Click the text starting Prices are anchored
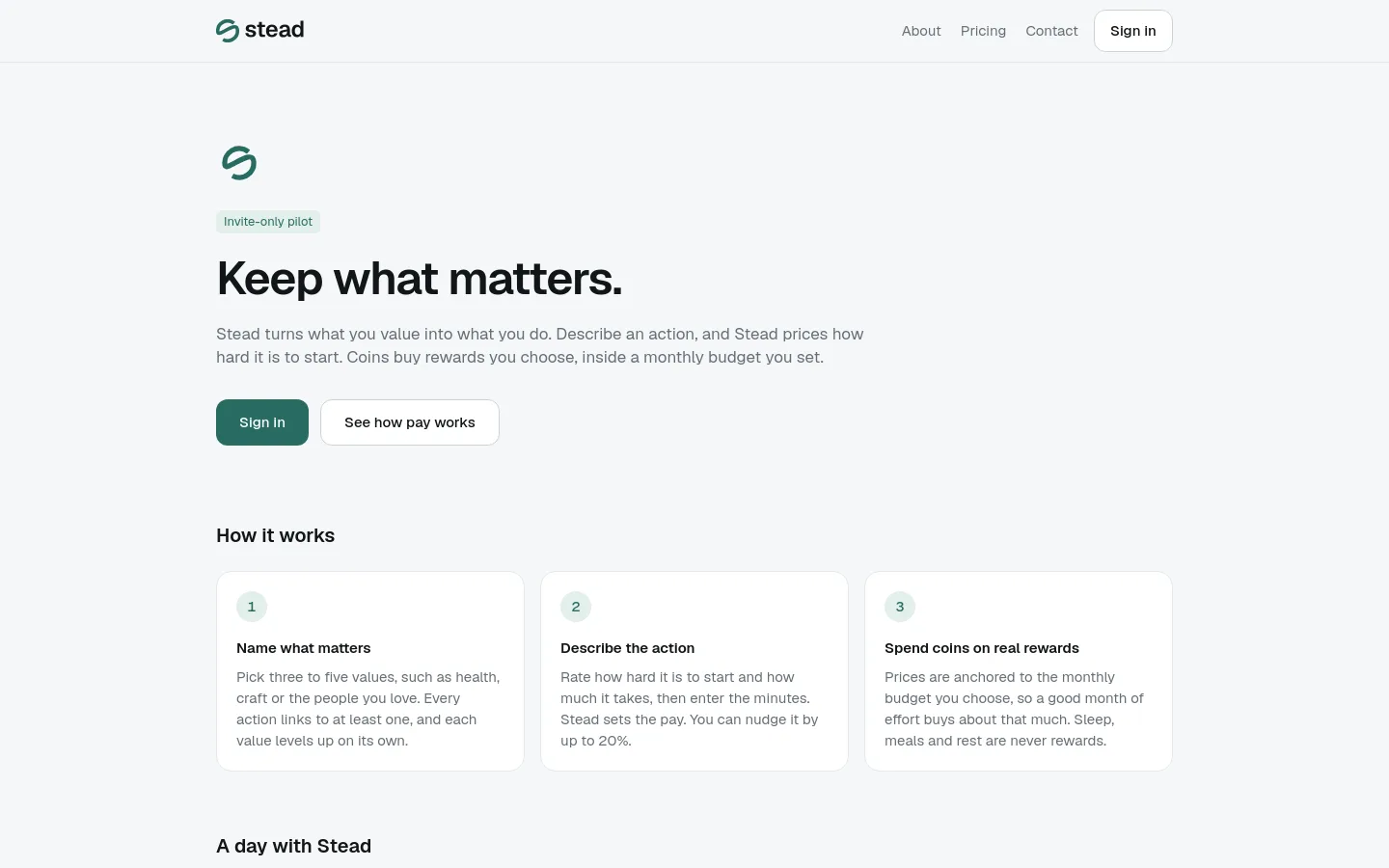The width and height of the screenshot is (1389, 868). pyautogui.click(x=1015, y=709)
